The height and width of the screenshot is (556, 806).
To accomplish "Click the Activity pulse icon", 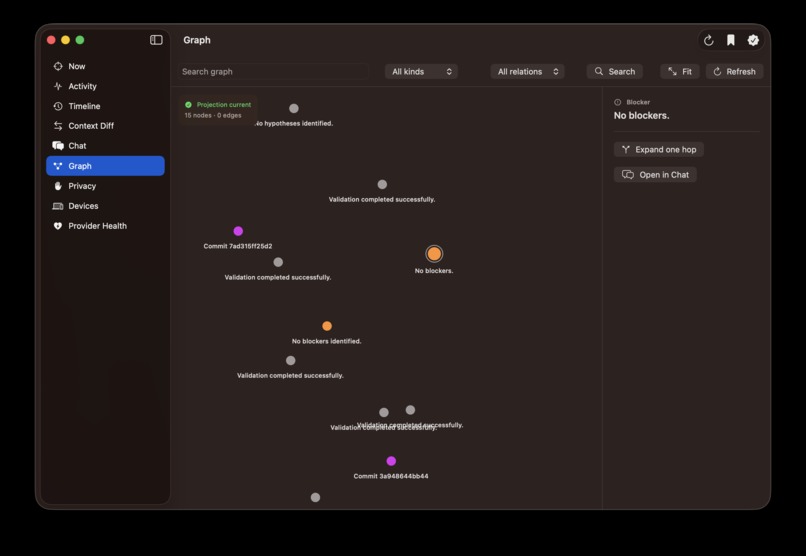I will coord(58,86).
